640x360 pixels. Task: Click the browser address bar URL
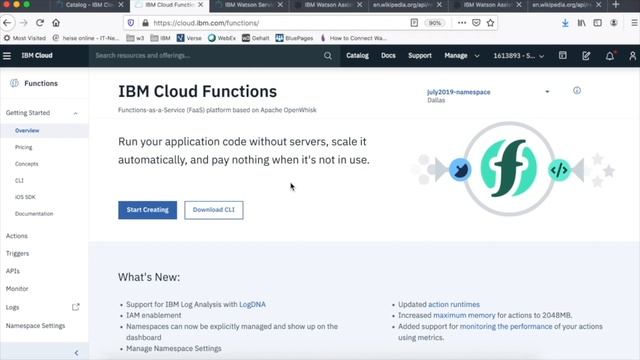point(206,23)
